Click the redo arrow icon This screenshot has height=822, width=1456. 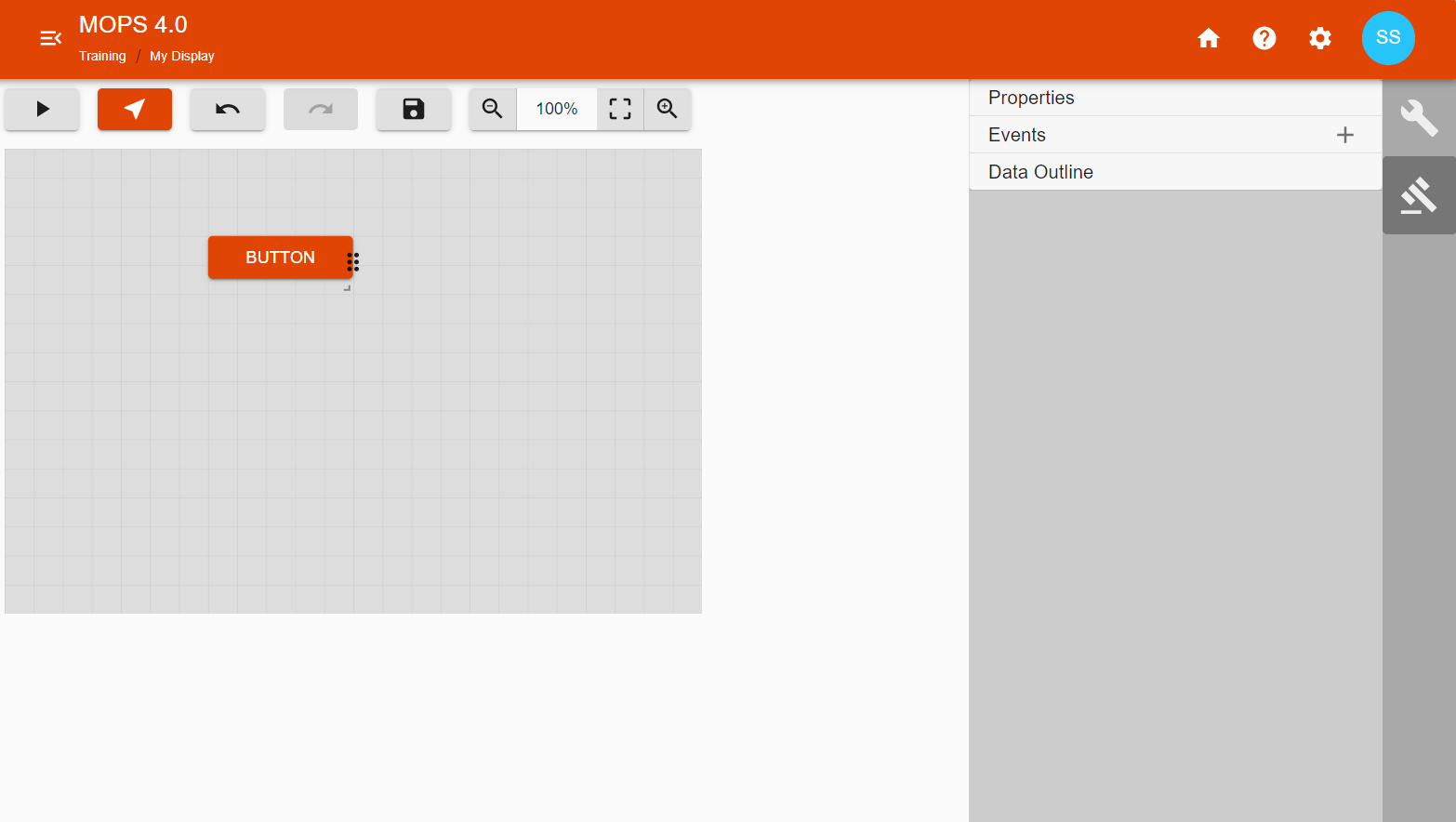[x=321, y=109]
